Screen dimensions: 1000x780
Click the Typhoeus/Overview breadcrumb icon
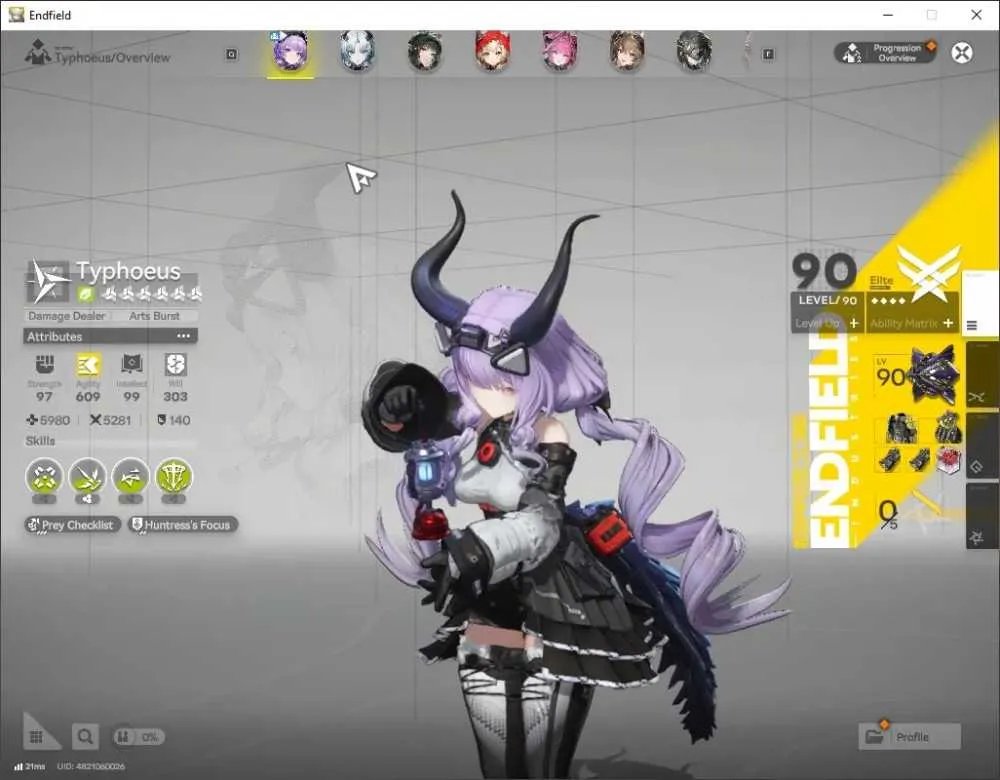point(38,52)
